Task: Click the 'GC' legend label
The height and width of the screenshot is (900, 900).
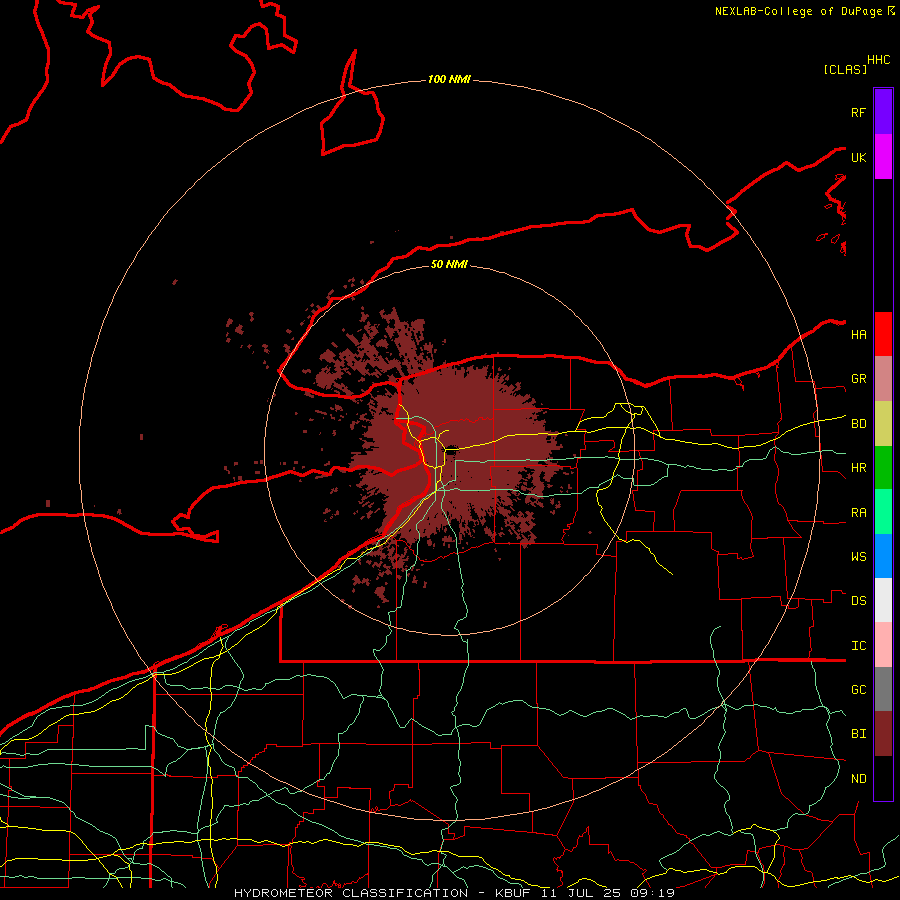Action: (x=858, y=690)
